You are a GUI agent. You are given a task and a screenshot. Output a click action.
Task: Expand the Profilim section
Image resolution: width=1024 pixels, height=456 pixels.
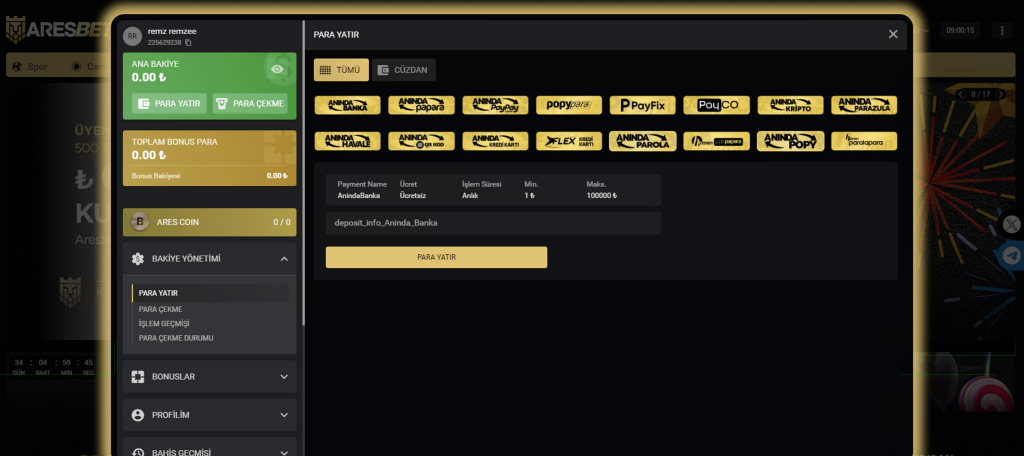point(210,415)
